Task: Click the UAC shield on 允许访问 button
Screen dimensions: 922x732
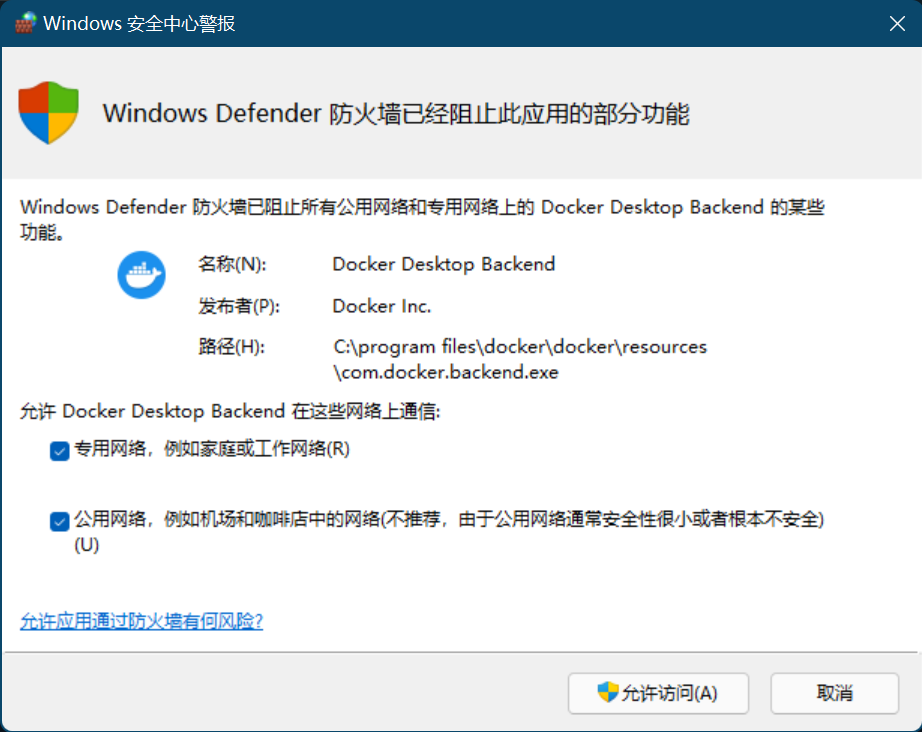Action: [x=607, y=692]
